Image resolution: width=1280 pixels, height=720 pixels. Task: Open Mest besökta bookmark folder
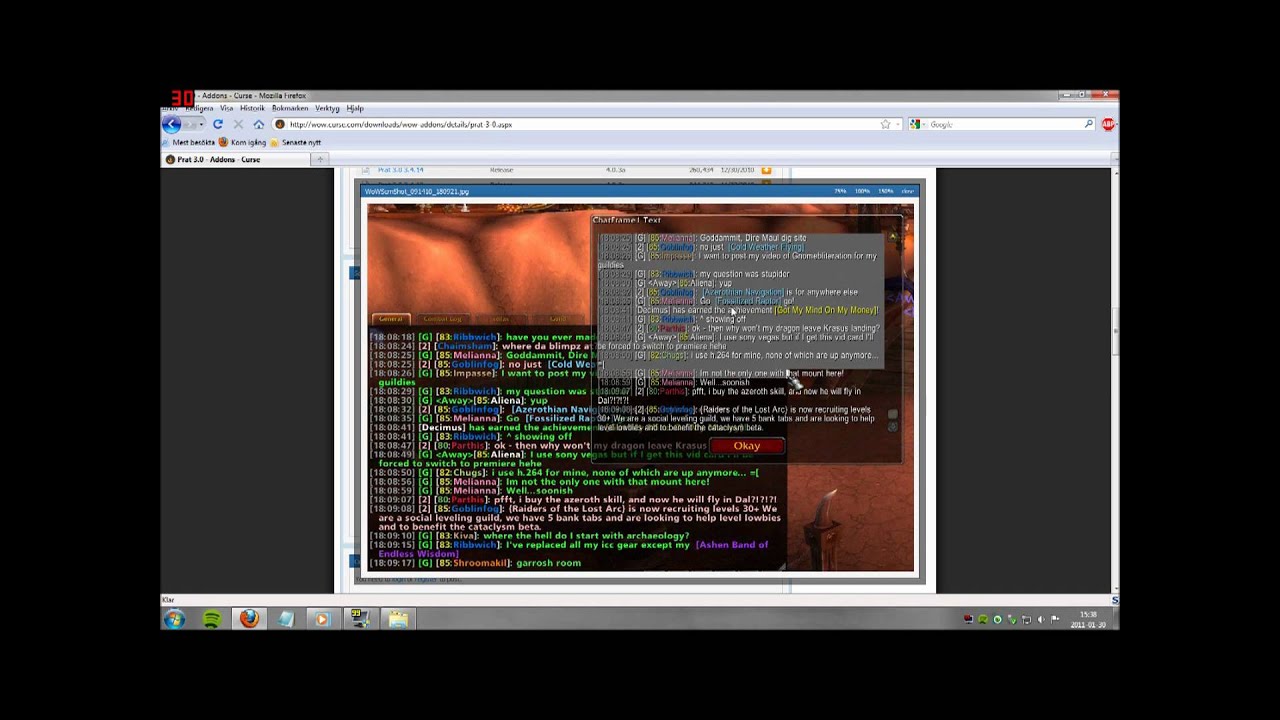click(x=190, y=142)
